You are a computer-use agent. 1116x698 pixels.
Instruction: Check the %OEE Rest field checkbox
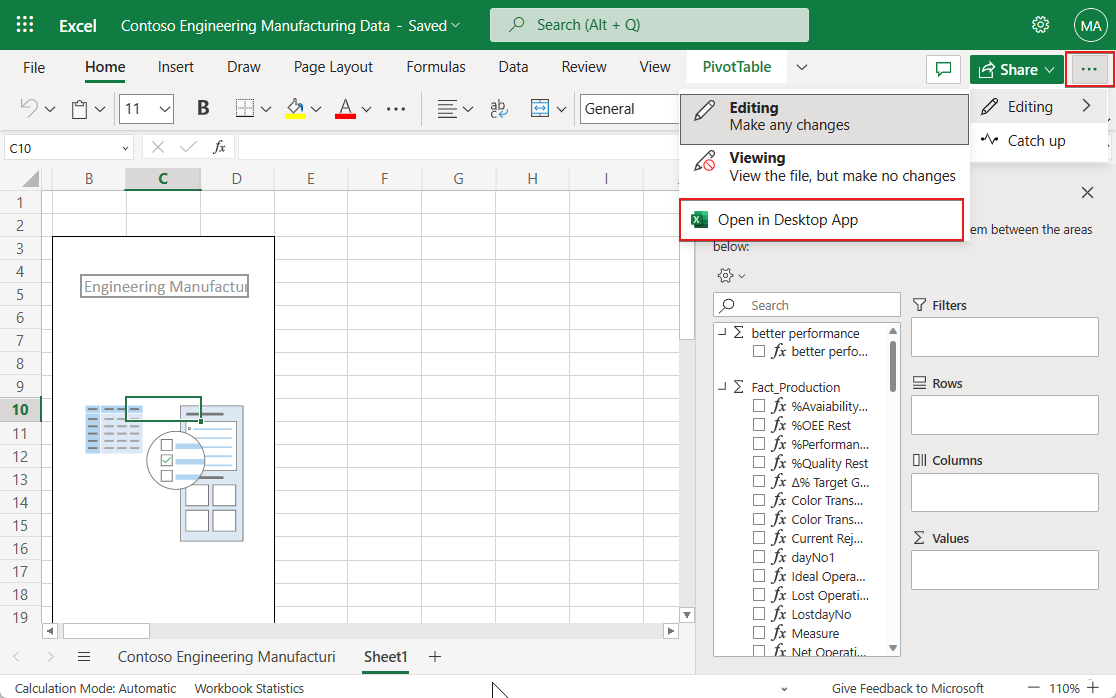click(x=758, y=424)
